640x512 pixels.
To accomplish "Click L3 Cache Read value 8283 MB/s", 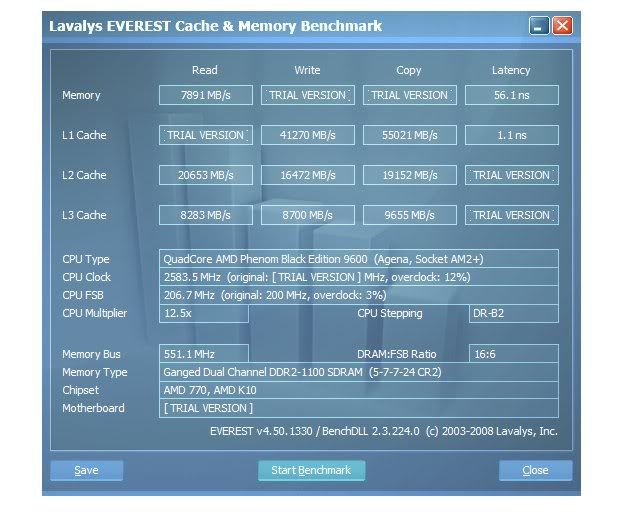I will [x=206, y=215].
